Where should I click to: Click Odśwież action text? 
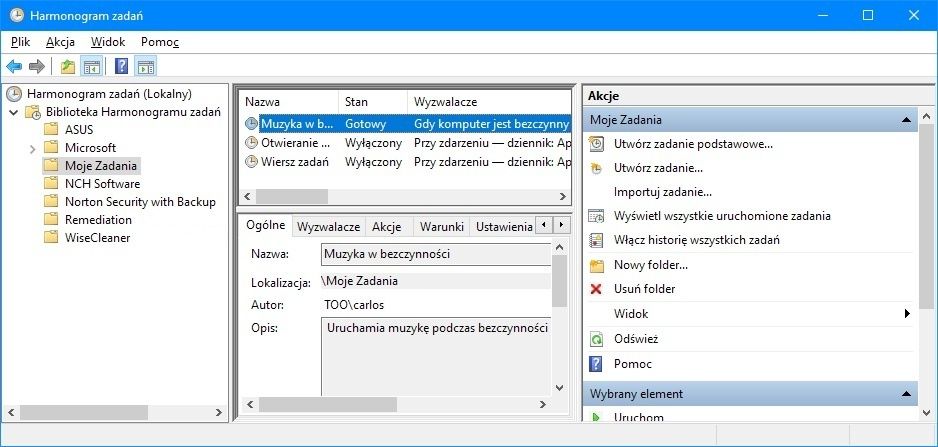click(636, 339)
